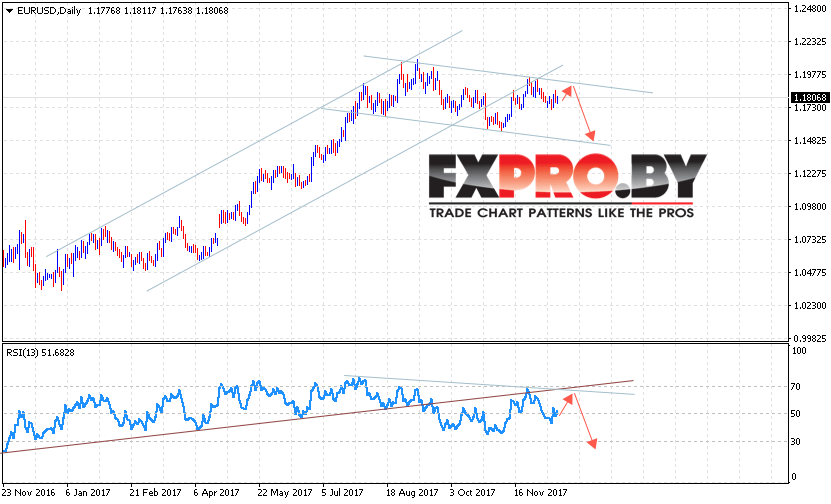This screenshot has width=831, height=504.
Task: Click the 1.14825 price scale value
Action: coord(810,140)
